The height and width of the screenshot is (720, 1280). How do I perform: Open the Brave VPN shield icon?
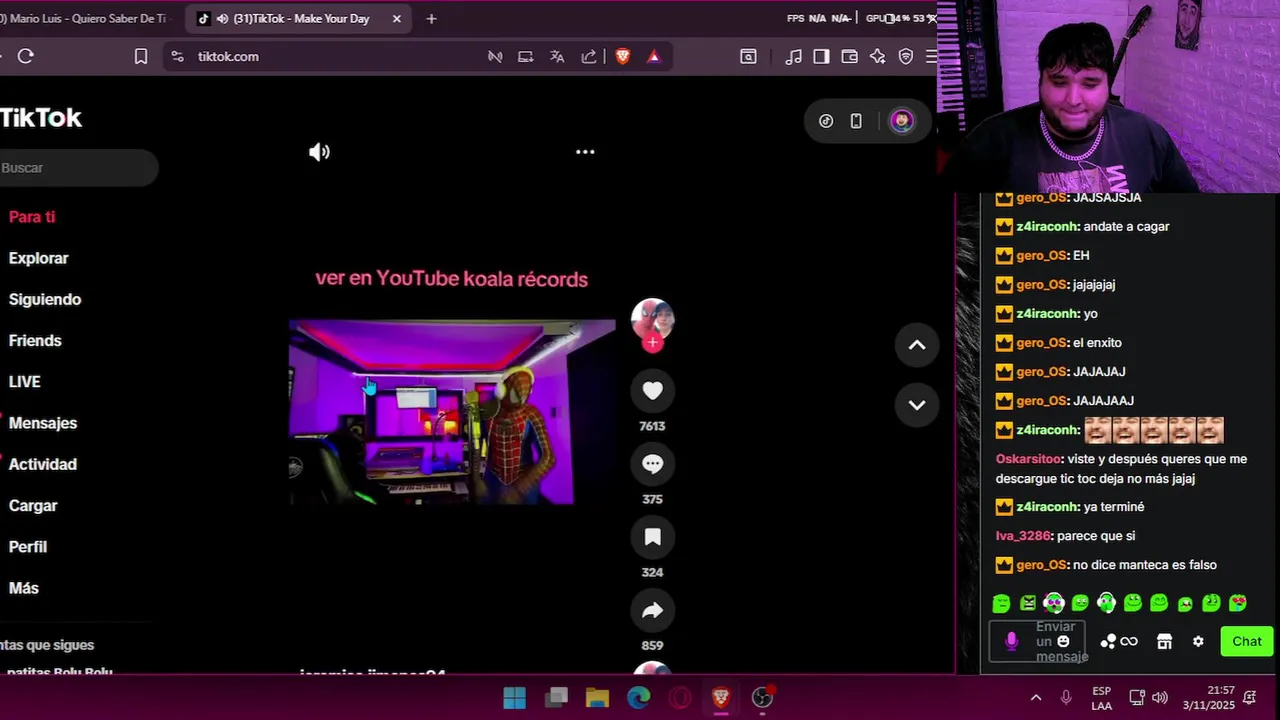click(x=906, y=57)
